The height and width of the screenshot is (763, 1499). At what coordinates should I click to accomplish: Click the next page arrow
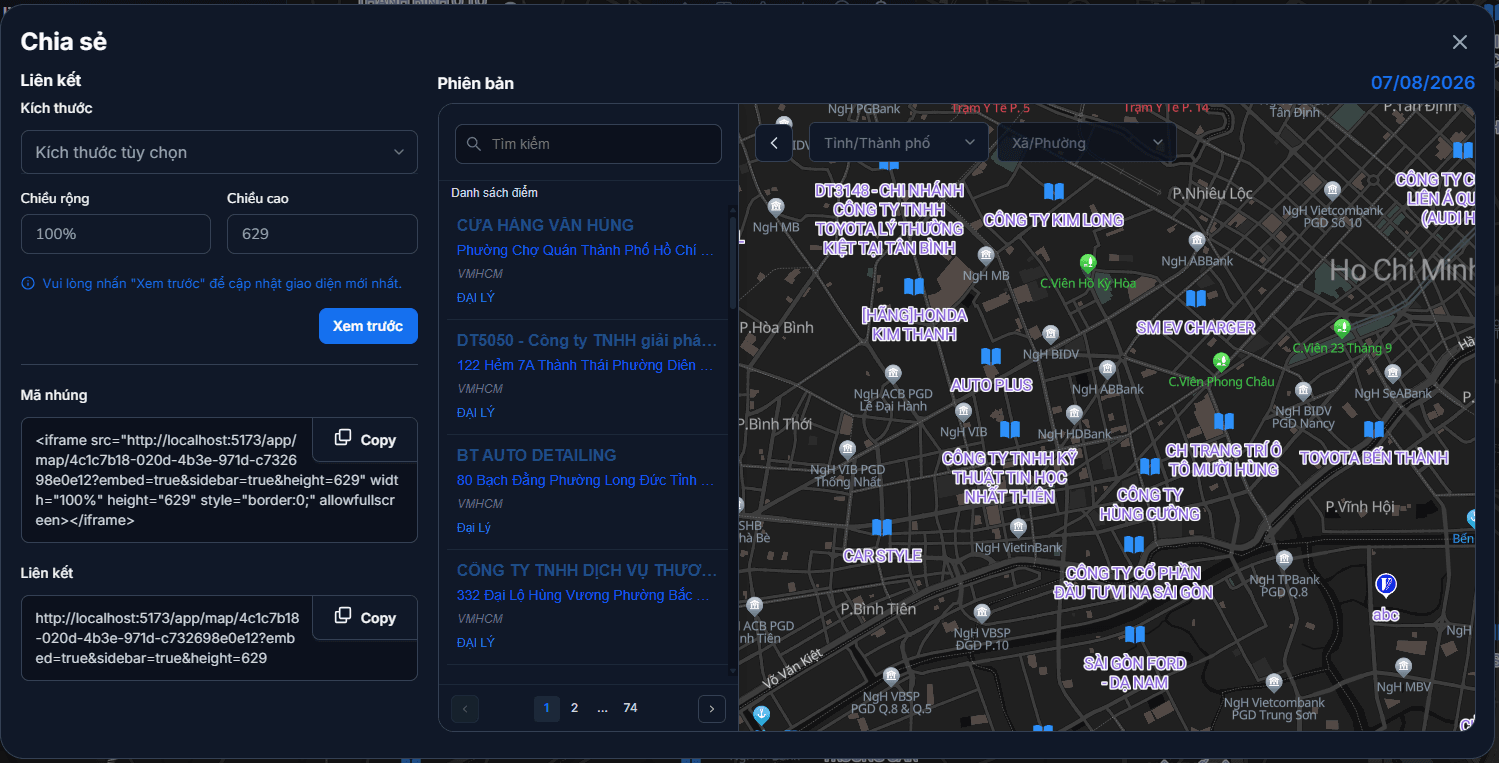tap(711, 709)
